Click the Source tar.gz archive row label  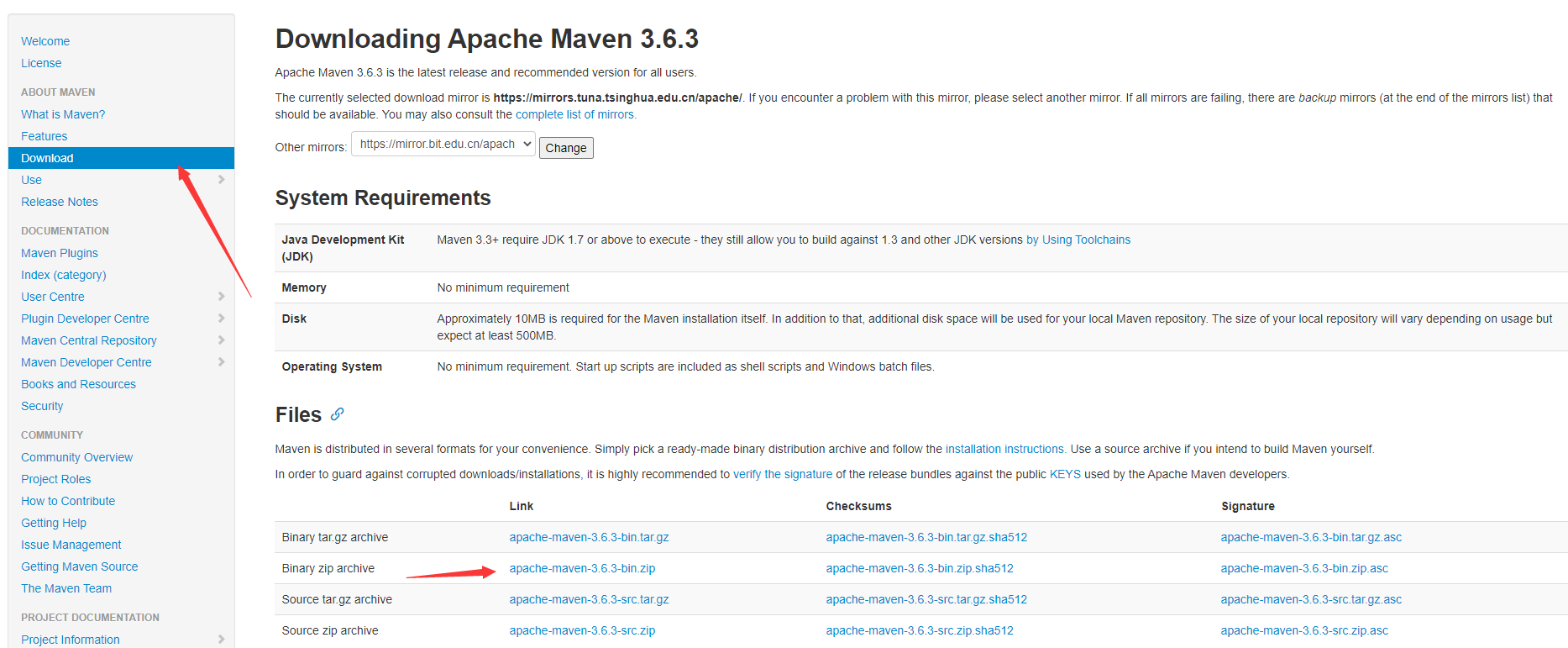click(x=337, y=599)
